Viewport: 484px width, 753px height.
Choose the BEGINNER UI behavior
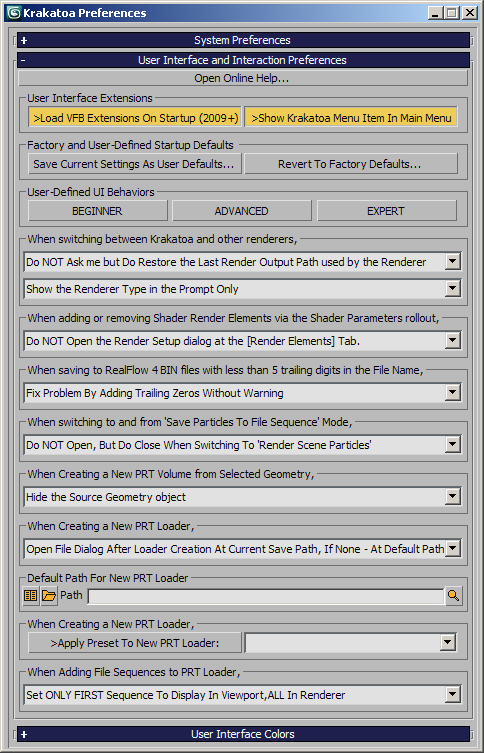pos(97,211)
